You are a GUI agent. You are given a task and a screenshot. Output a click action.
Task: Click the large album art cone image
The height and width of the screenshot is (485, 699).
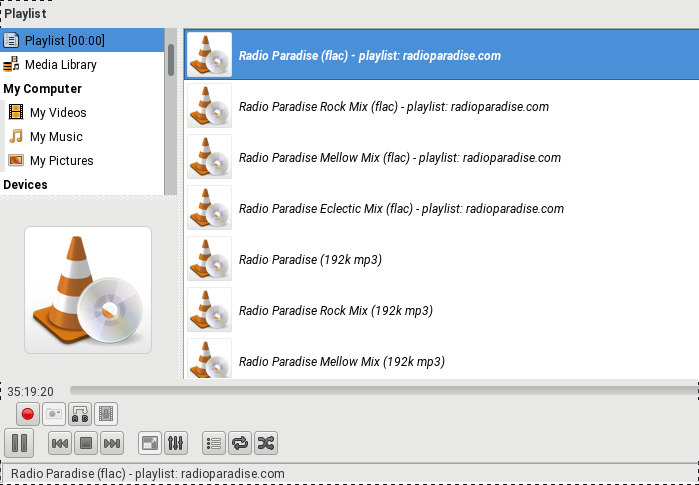(x=88, y=290)
